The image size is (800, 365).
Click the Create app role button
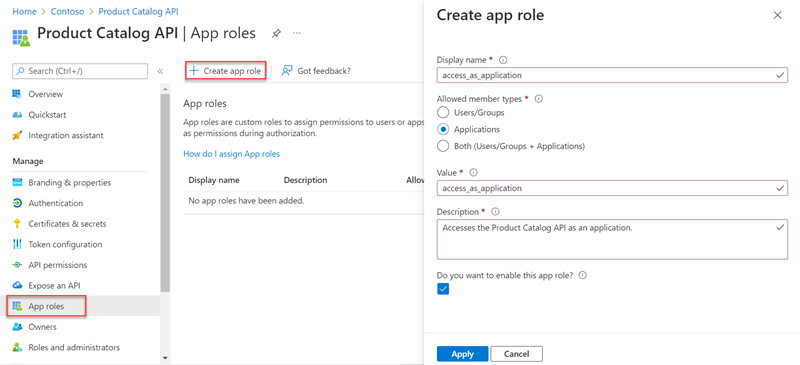[x=225, y=70]
